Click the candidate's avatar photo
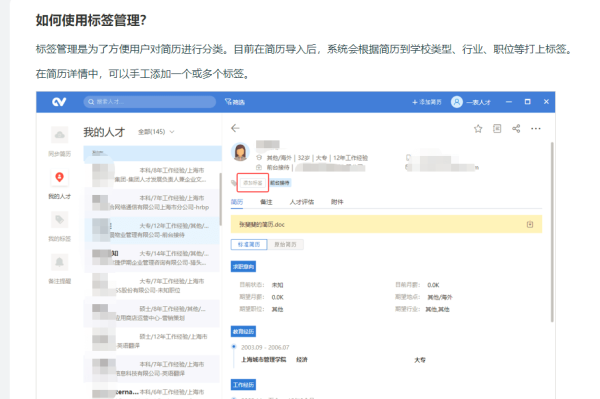The width and height of the screenshot is (600, 399). click(240, 151)
